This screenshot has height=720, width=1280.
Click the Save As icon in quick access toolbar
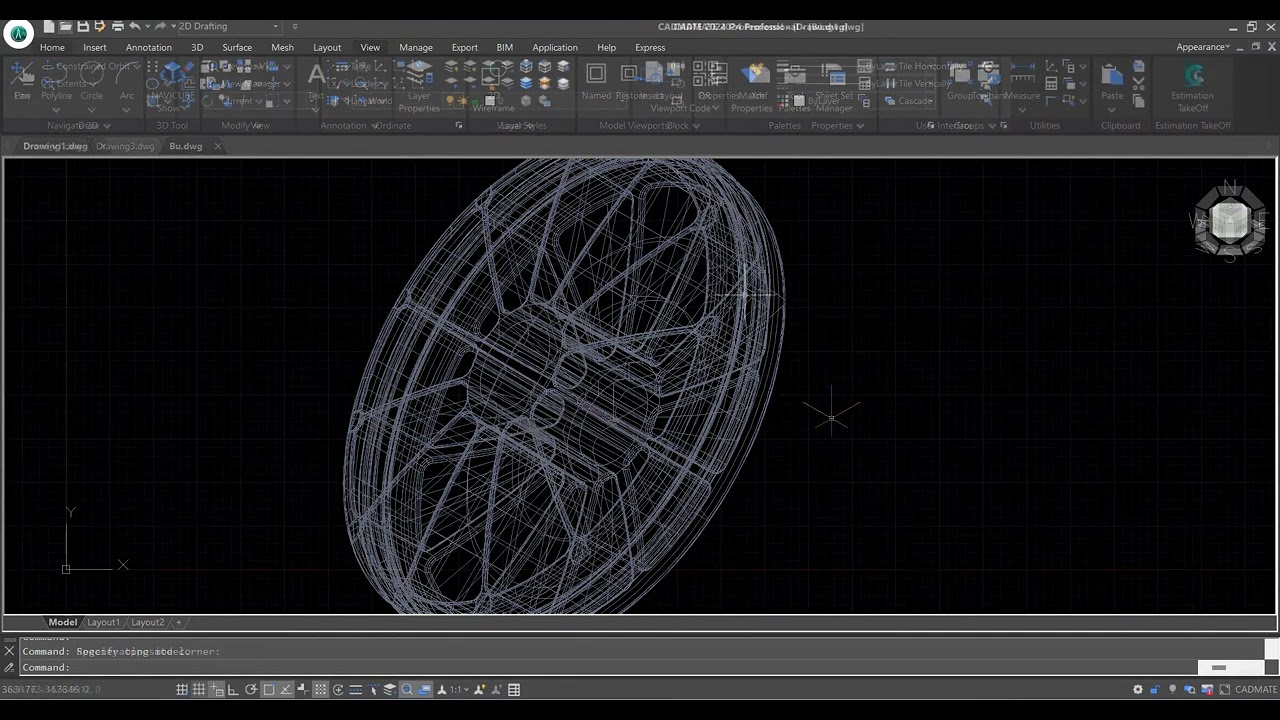[100, 26]
